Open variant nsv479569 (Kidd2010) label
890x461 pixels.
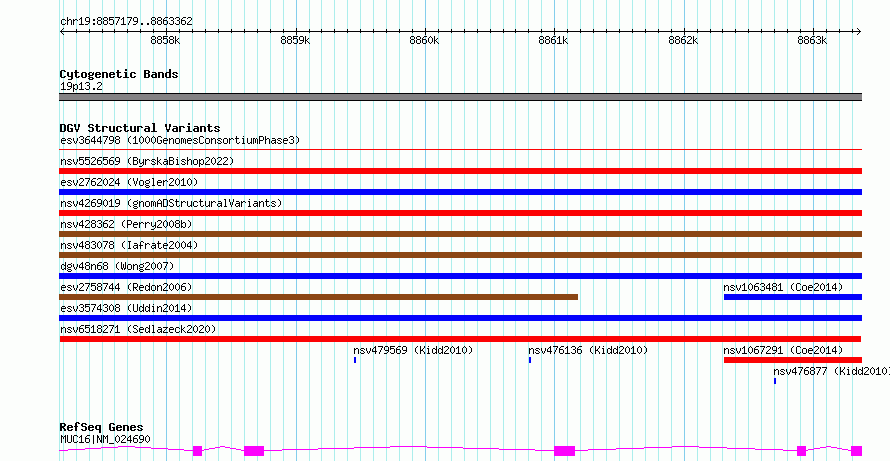(413, 350)
